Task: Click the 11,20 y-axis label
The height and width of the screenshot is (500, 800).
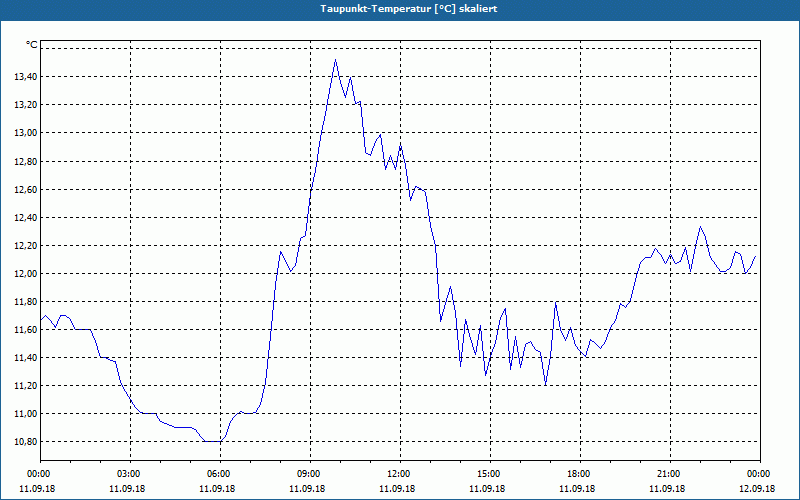Action: pos(25,386)
